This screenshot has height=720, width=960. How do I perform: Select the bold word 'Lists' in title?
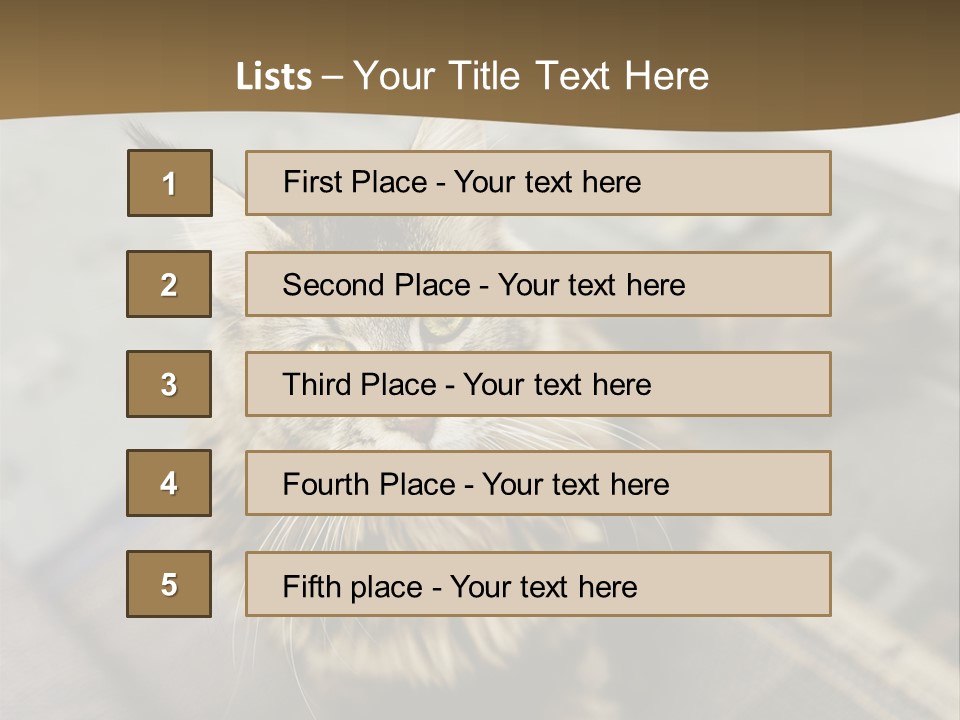[274, 76]
